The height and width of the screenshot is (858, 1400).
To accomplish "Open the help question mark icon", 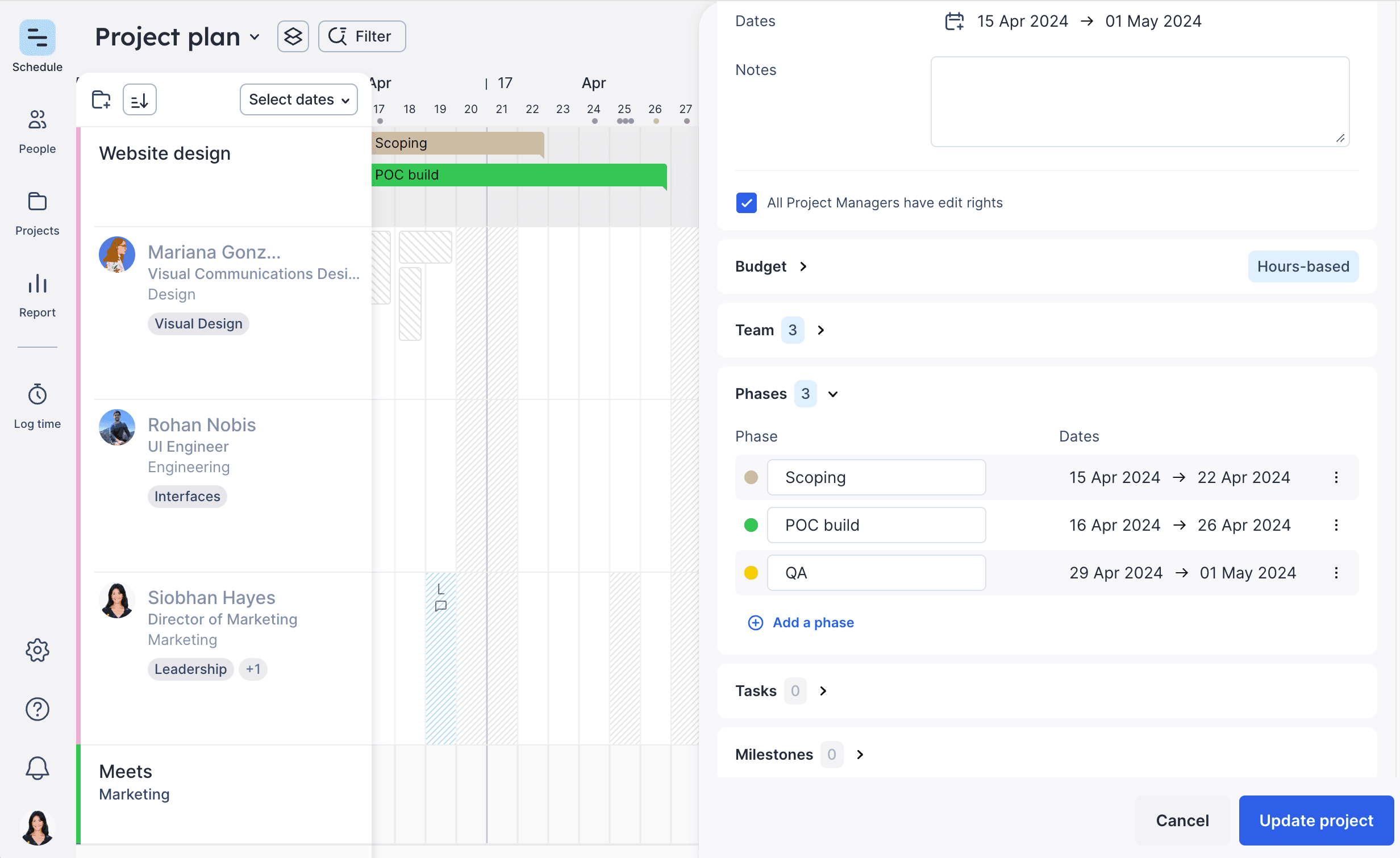I will pos(37,709).
